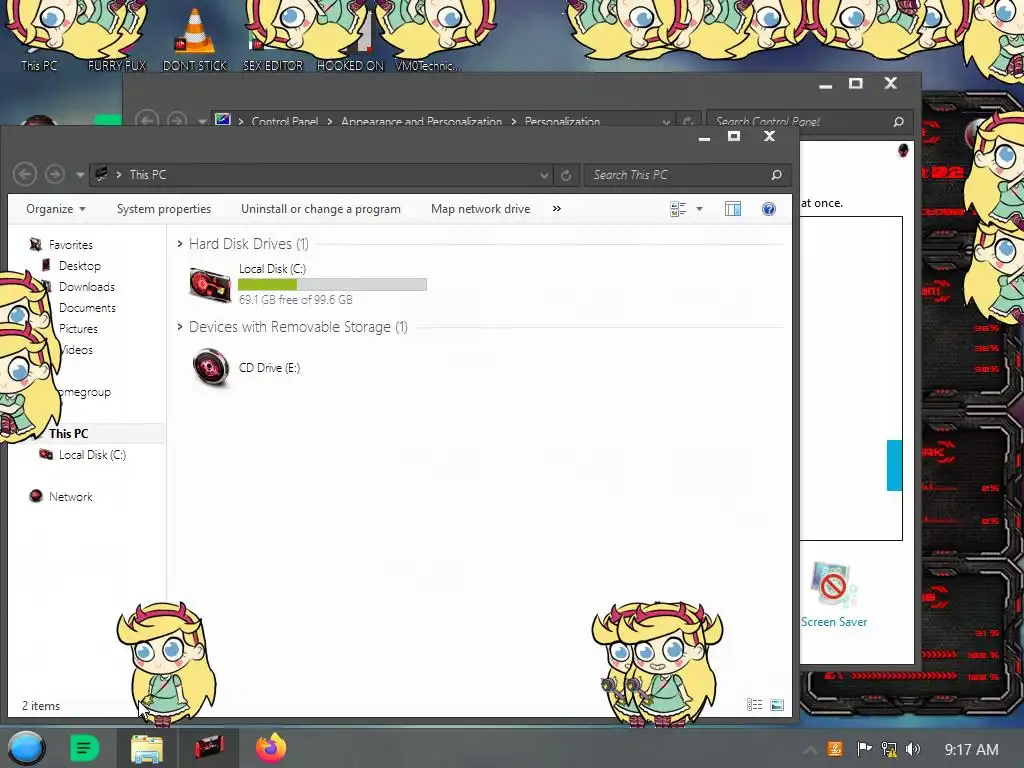Show hidden tray icons arrow
1024x768 pixels.
pos(810,750)
